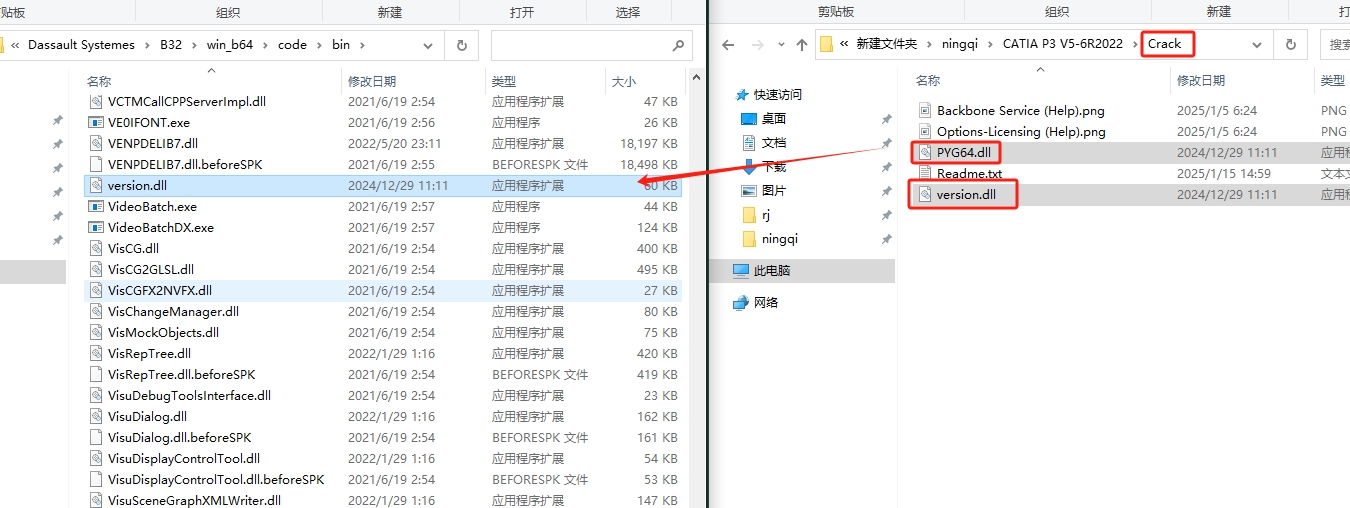Click the Network (网络) icon
1350x508 pixels.
coord(741,302)
